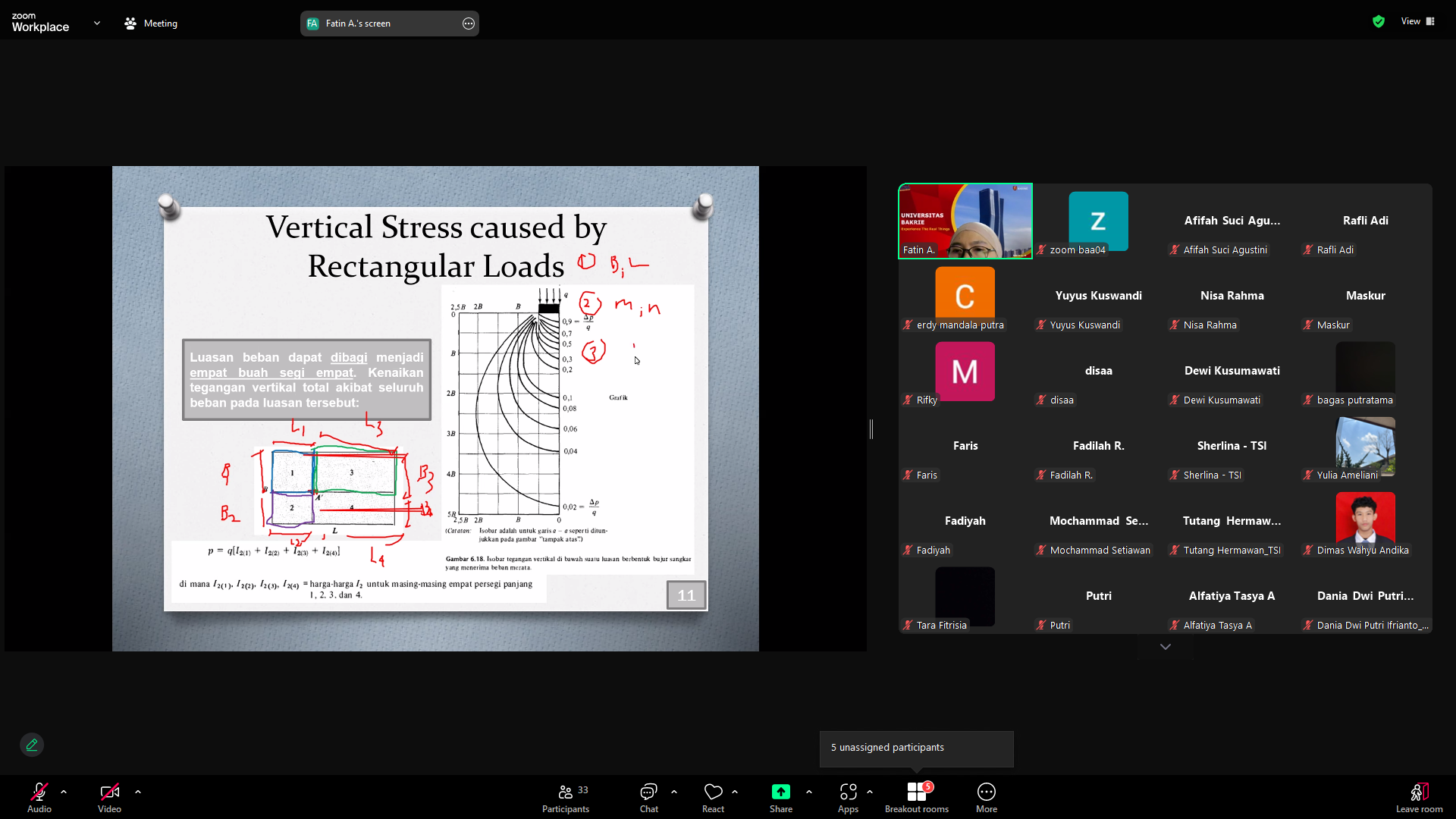Open the annotation pencil tool
Screen dimensions: 1456x819
pos(32,745)
